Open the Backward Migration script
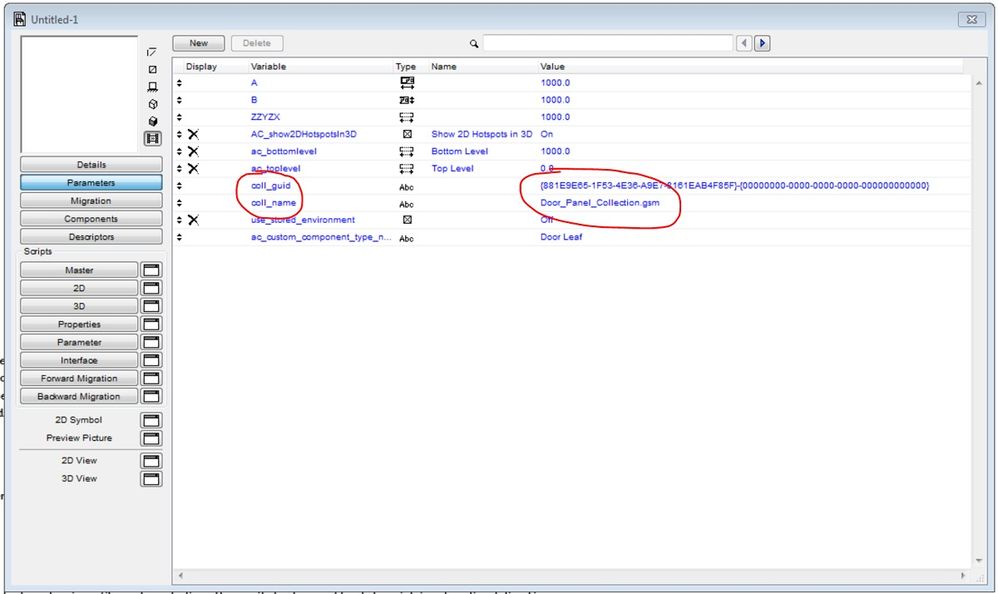Screen dimensions: 998x594 pos(79,396)
